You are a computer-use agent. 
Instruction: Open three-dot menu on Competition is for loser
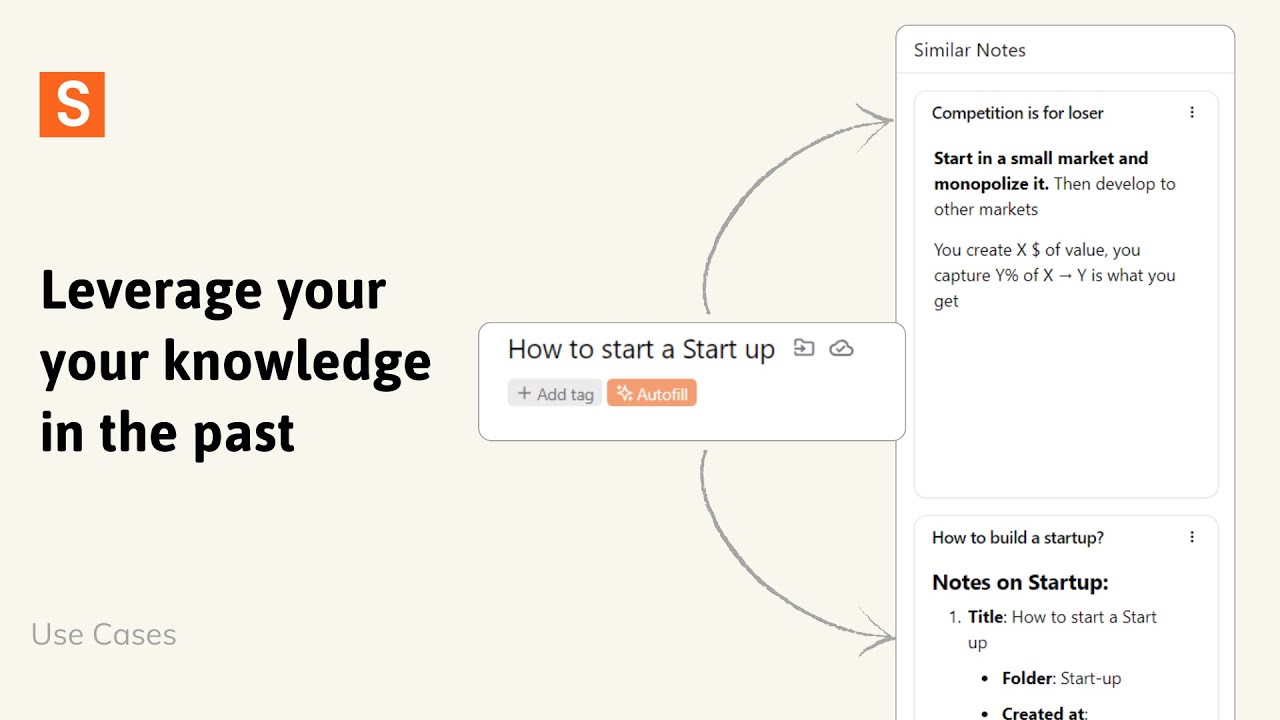pyautogui.click(x=1191, y=113)
